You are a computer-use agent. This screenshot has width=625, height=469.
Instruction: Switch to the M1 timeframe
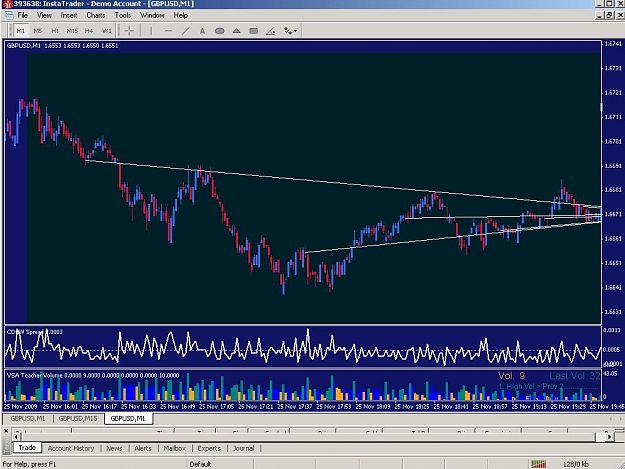pos(21,31)
